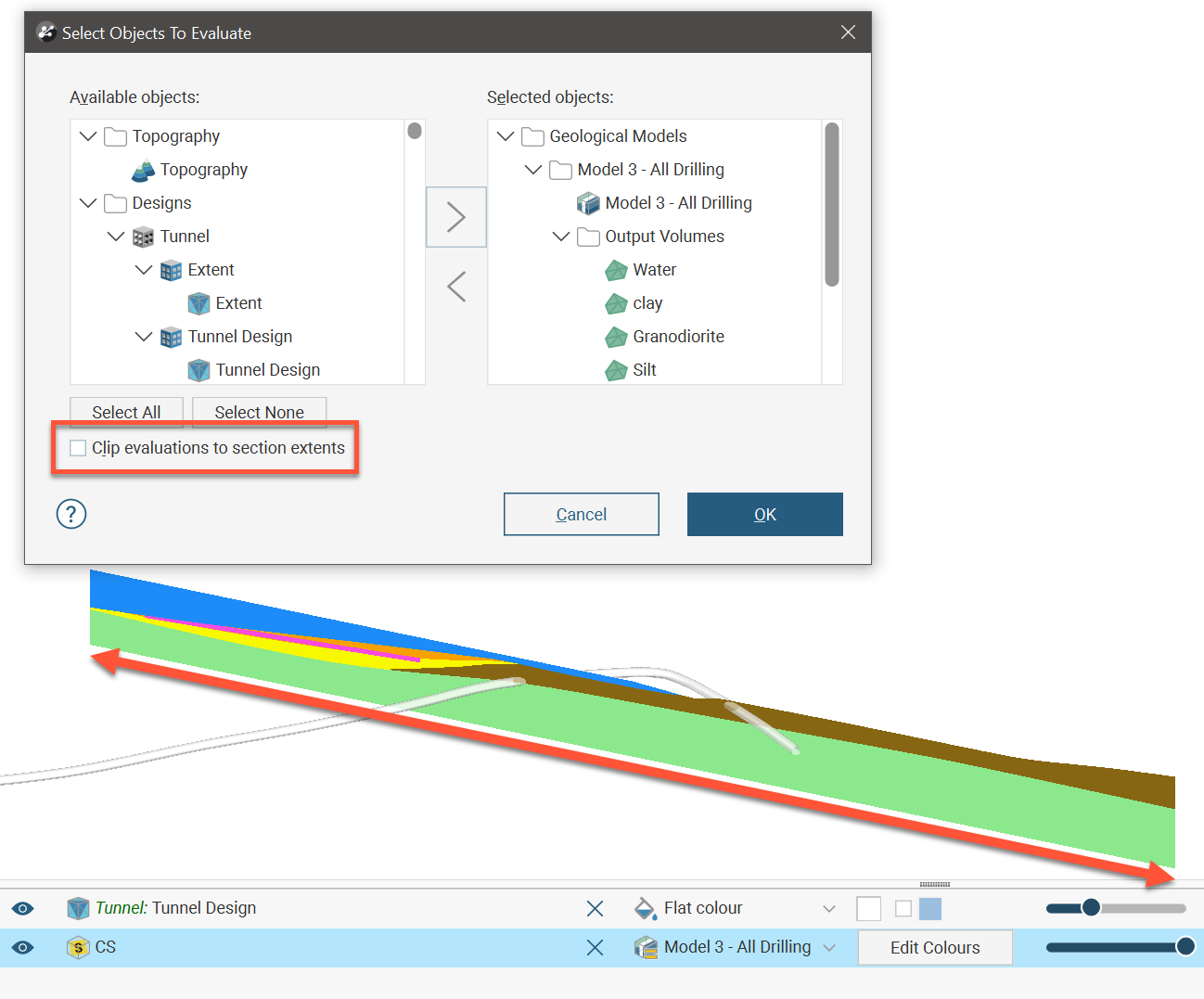Click the help question mark icon

coord(71,514)
